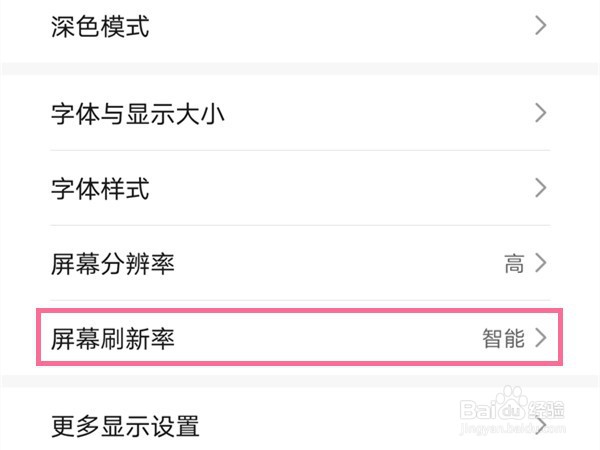Open 字体与显示大小 settings
Image resolution: width=600 pixels, height=450 pixels.
[138, 113]
